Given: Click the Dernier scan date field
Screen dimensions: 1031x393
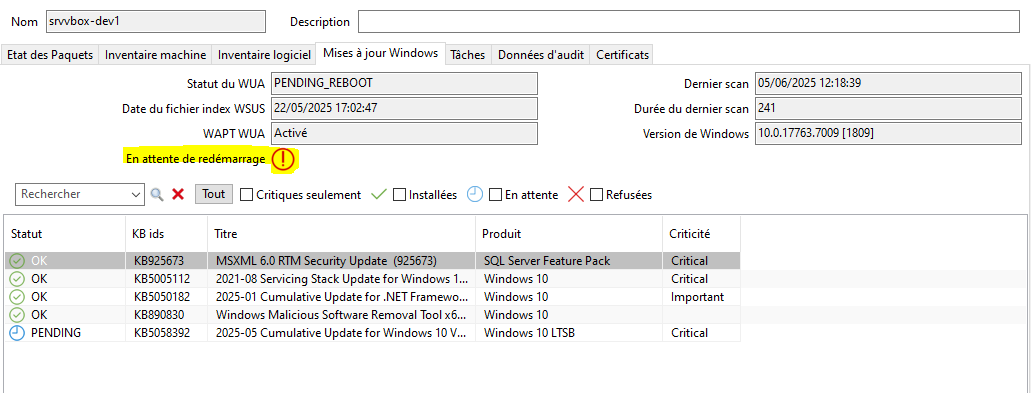Looking at the screenshot, I should tap(888, 83).
